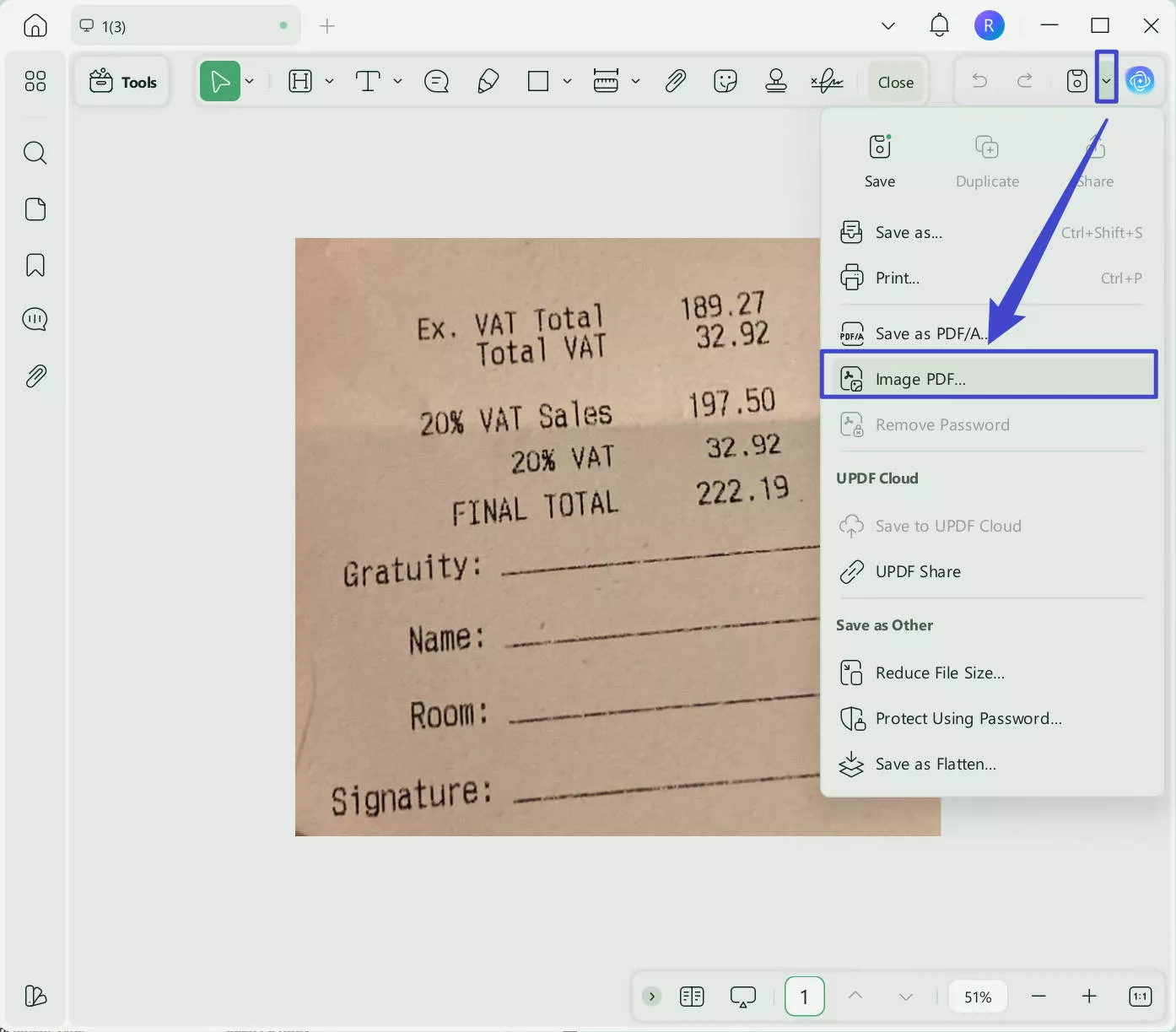The image size is (1176, 1032).
Task: Click the Tools button
Action: [123, 82]
